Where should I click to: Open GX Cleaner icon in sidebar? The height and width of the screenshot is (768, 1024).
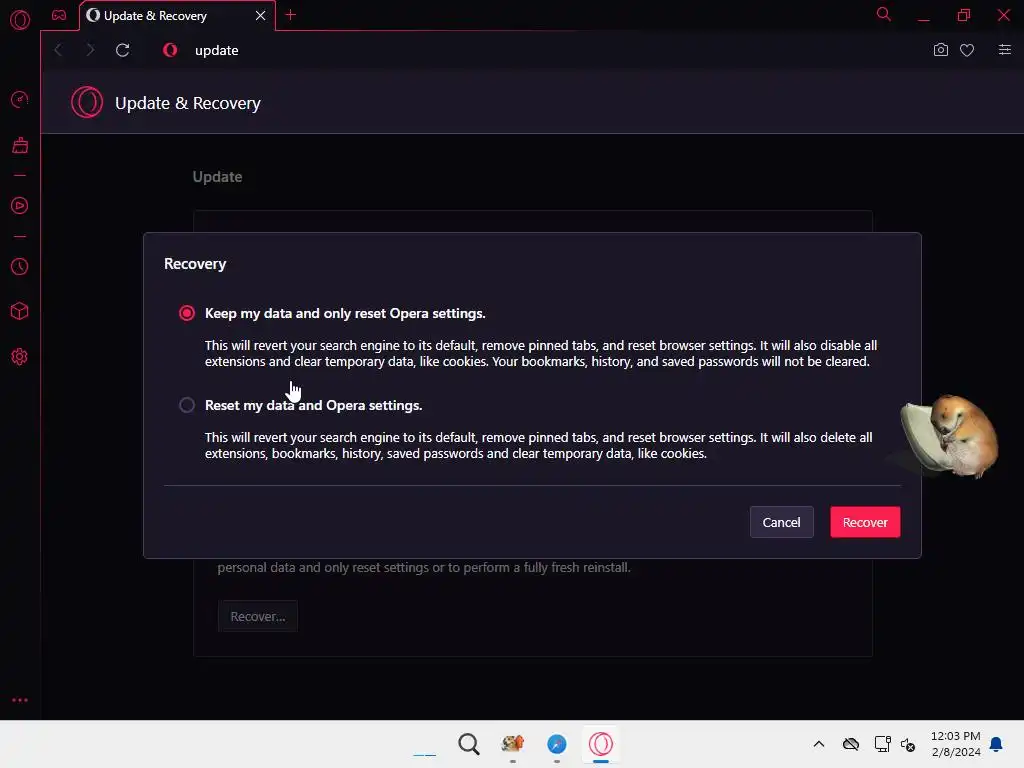(20, 145)
